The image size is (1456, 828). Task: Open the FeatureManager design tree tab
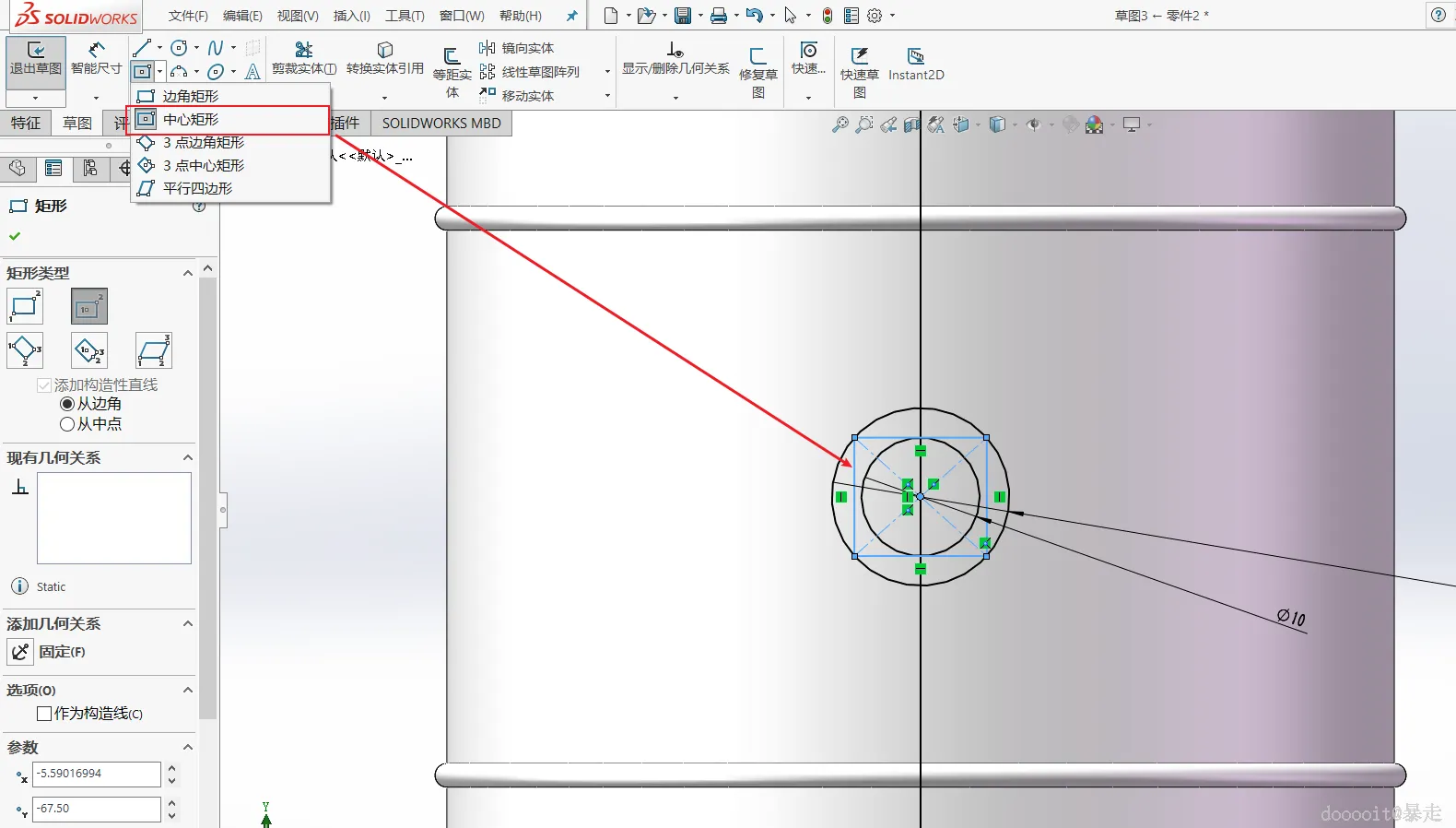pyautogui.click(x=18, y=168)
